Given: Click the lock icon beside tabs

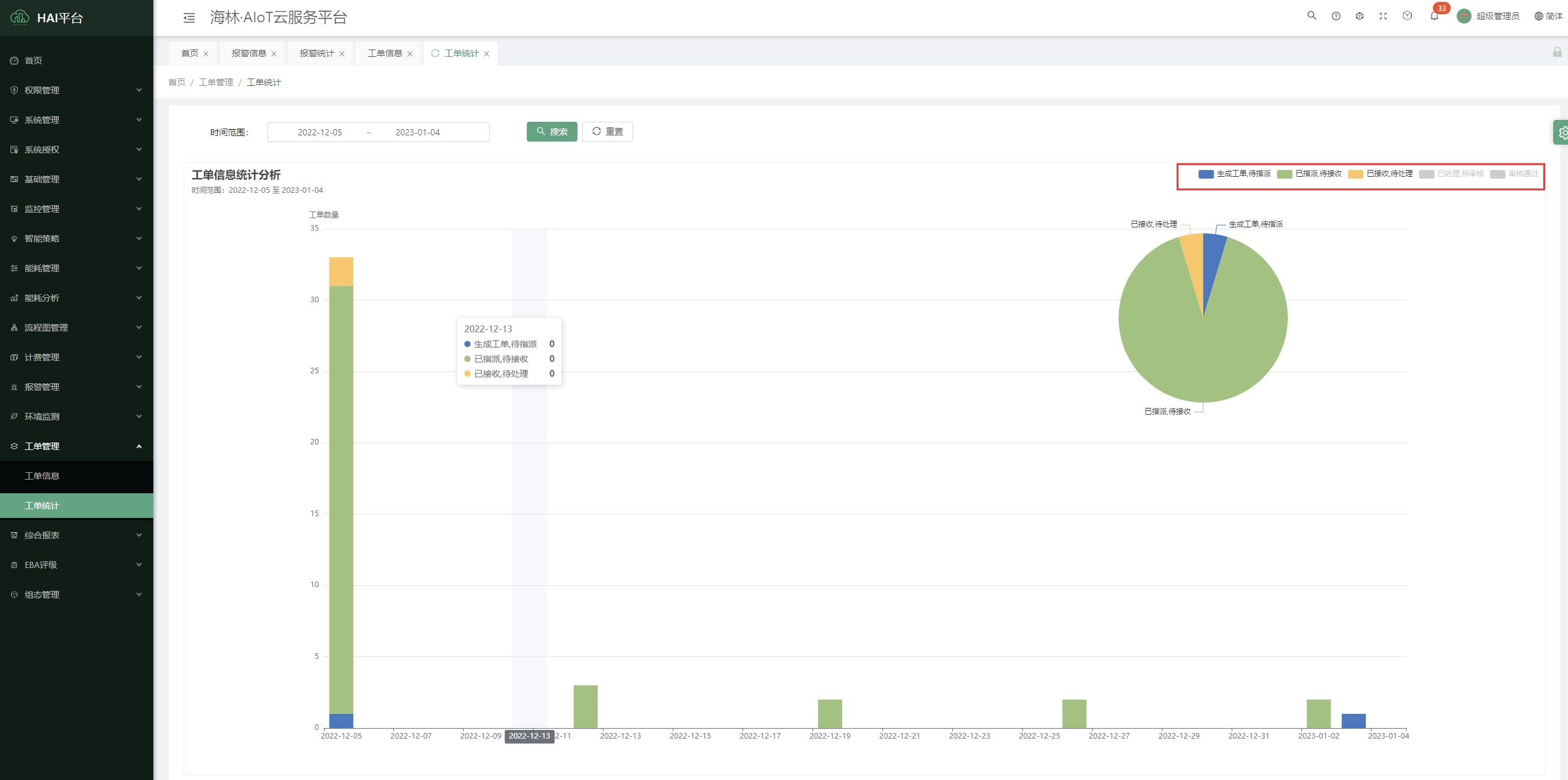Looking at the screenshot, I should [x=1557, y=53].
